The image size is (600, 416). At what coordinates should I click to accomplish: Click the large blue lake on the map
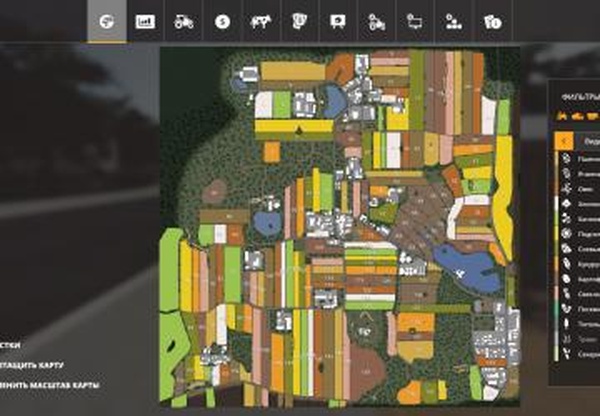coord(467,268)
